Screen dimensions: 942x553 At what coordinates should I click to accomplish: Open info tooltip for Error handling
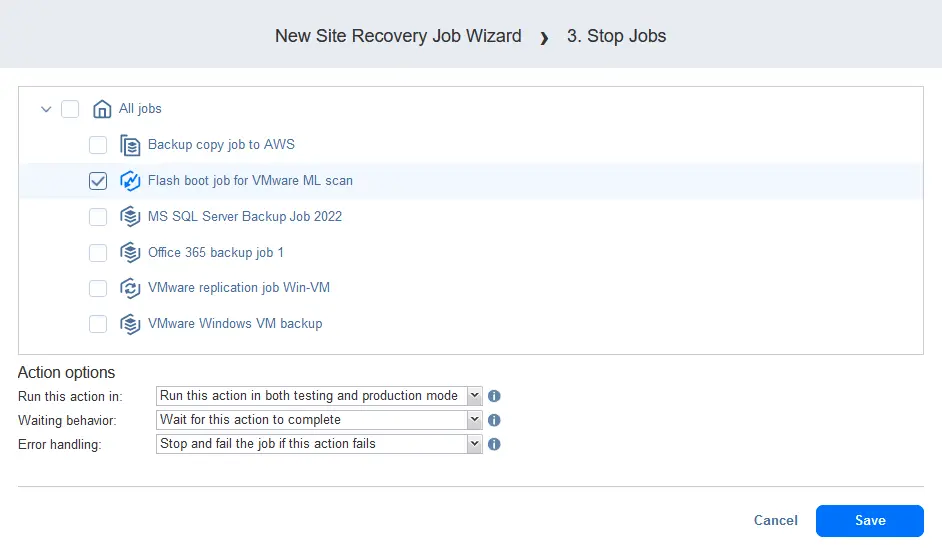click(x=494, y=444)
